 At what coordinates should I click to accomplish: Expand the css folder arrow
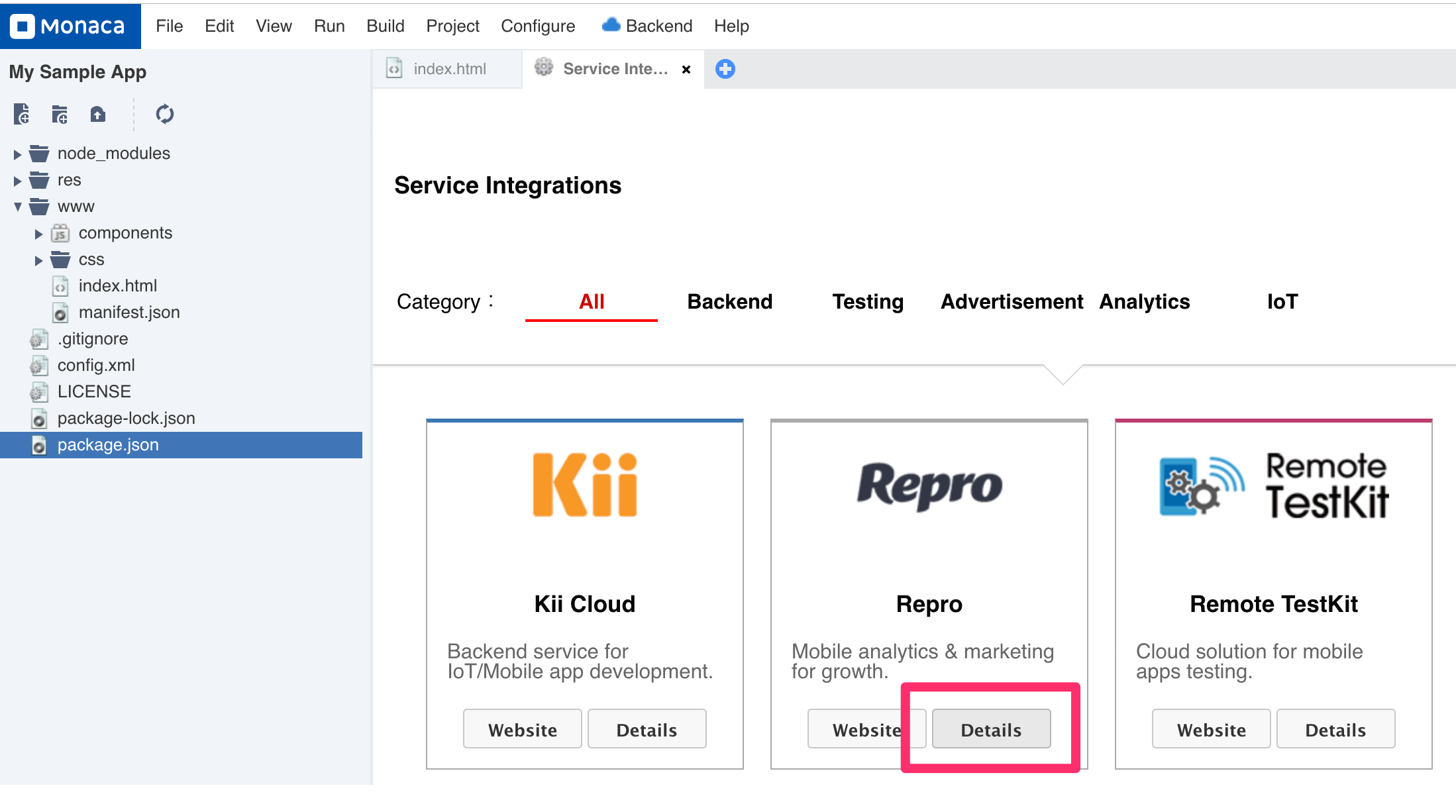coord(38,260)
